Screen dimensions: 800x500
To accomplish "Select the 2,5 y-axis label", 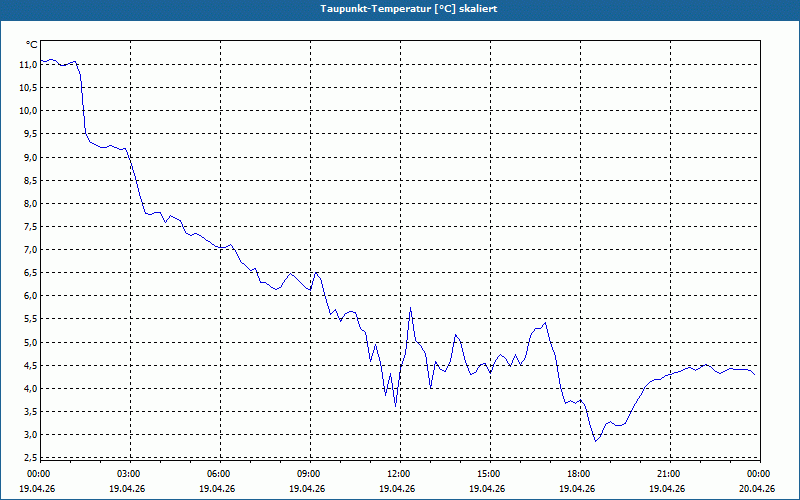I will coord(30,458).
